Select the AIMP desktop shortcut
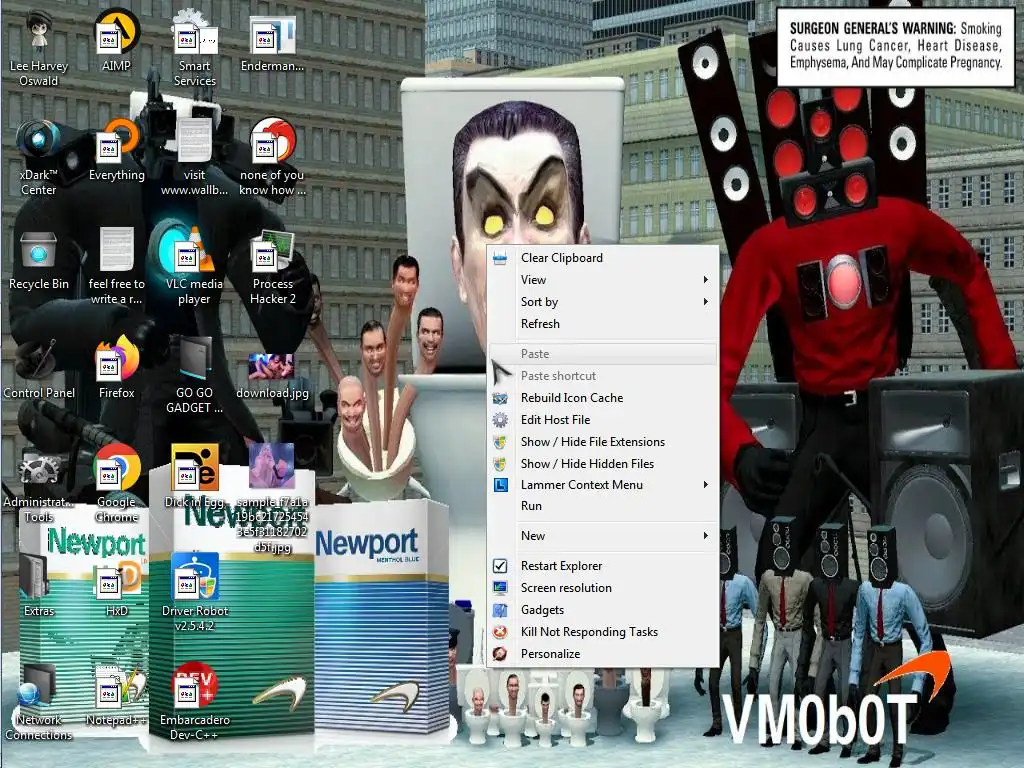This screenshot has height=768, width=1024. pyautogui.click(x=116, y=41)
